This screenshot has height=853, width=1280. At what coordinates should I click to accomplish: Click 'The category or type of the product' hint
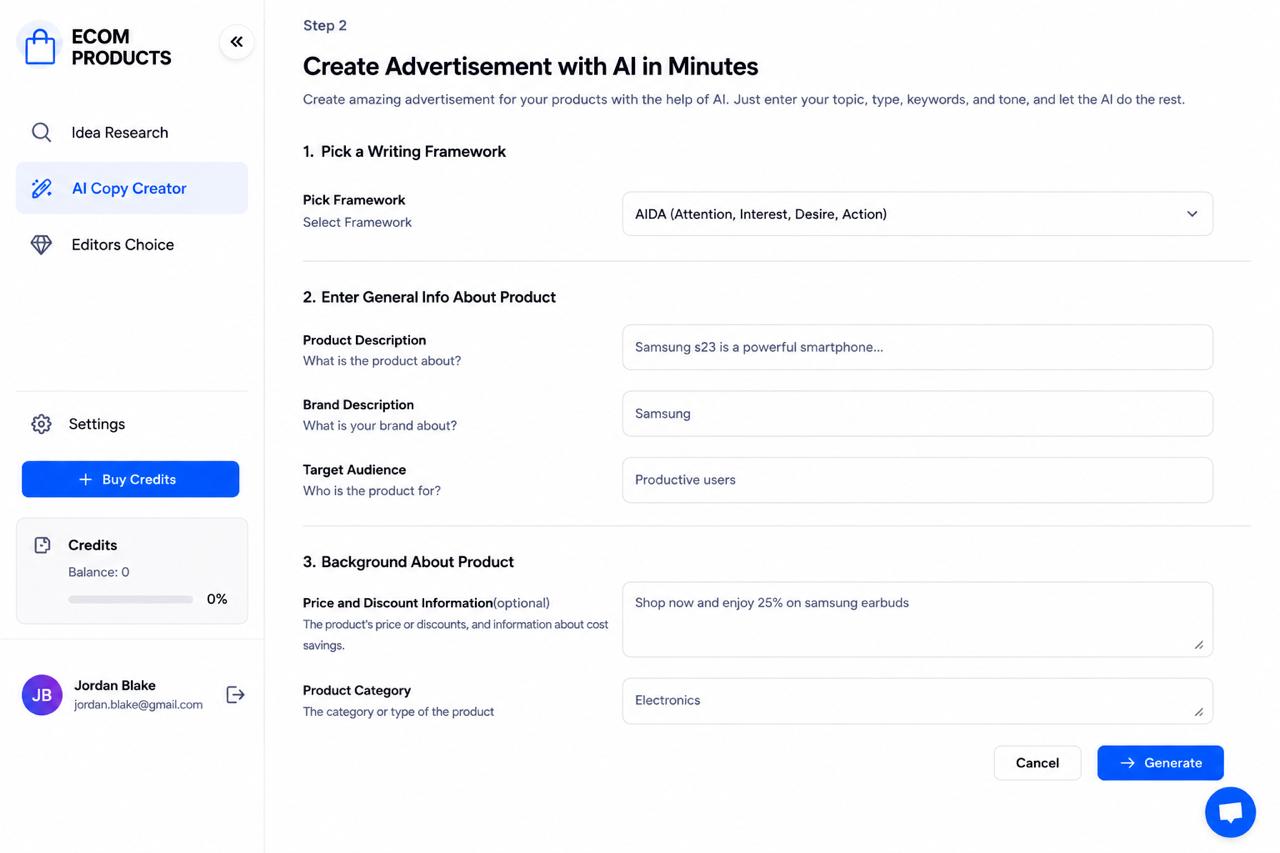[399, 712]
